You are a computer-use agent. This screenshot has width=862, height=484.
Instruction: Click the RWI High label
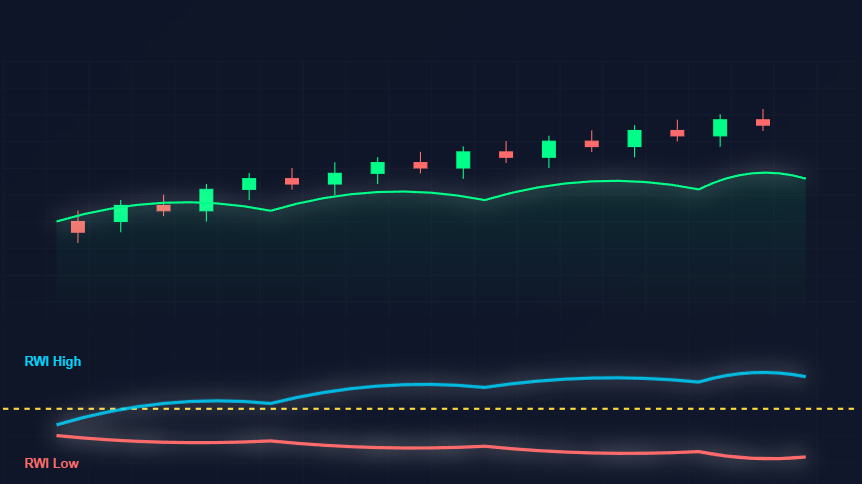tap(53, 361)
